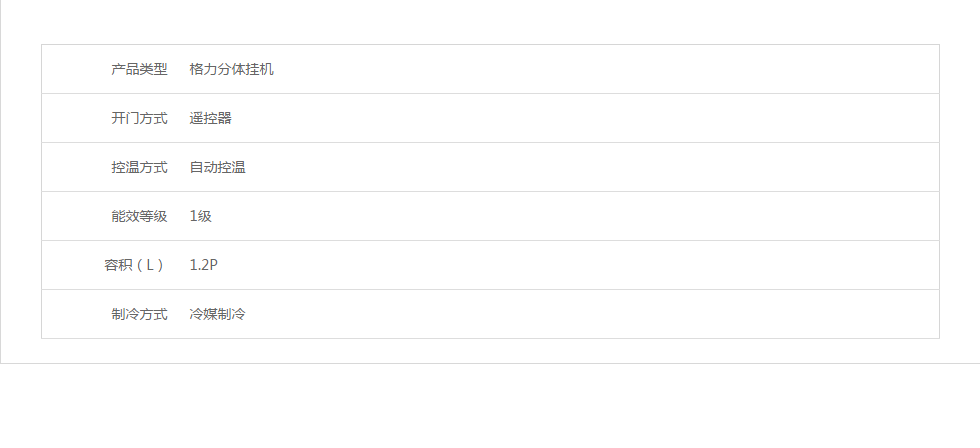Select the 自动控温 value text
The image size is (980, 448).
pos(217,168)
